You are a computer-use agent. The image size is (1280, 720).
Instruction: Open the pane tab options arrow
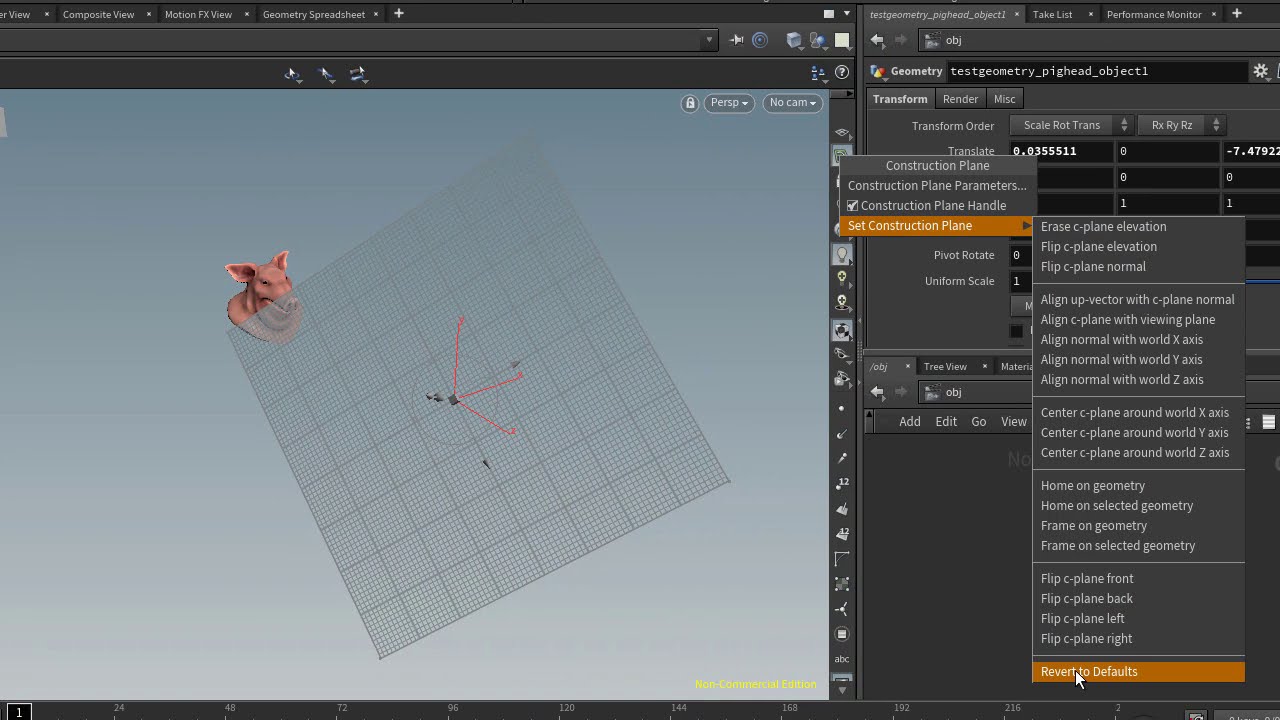coord(846,14)
